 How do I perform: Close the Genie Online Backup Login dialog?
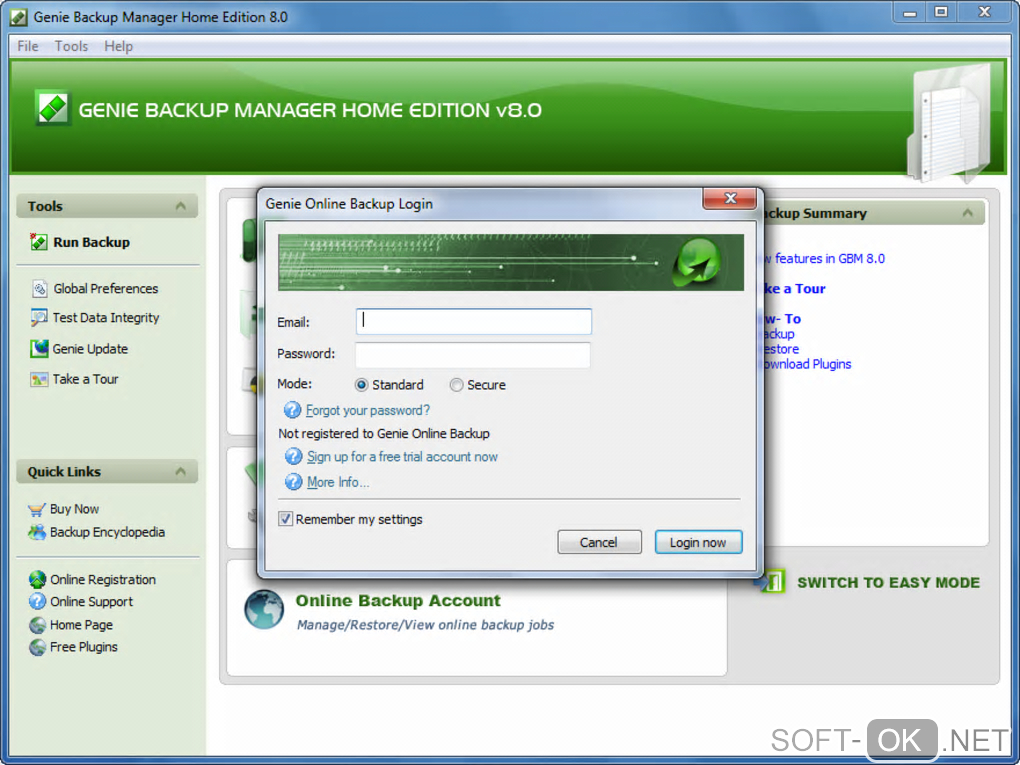(x=731, y=198)
